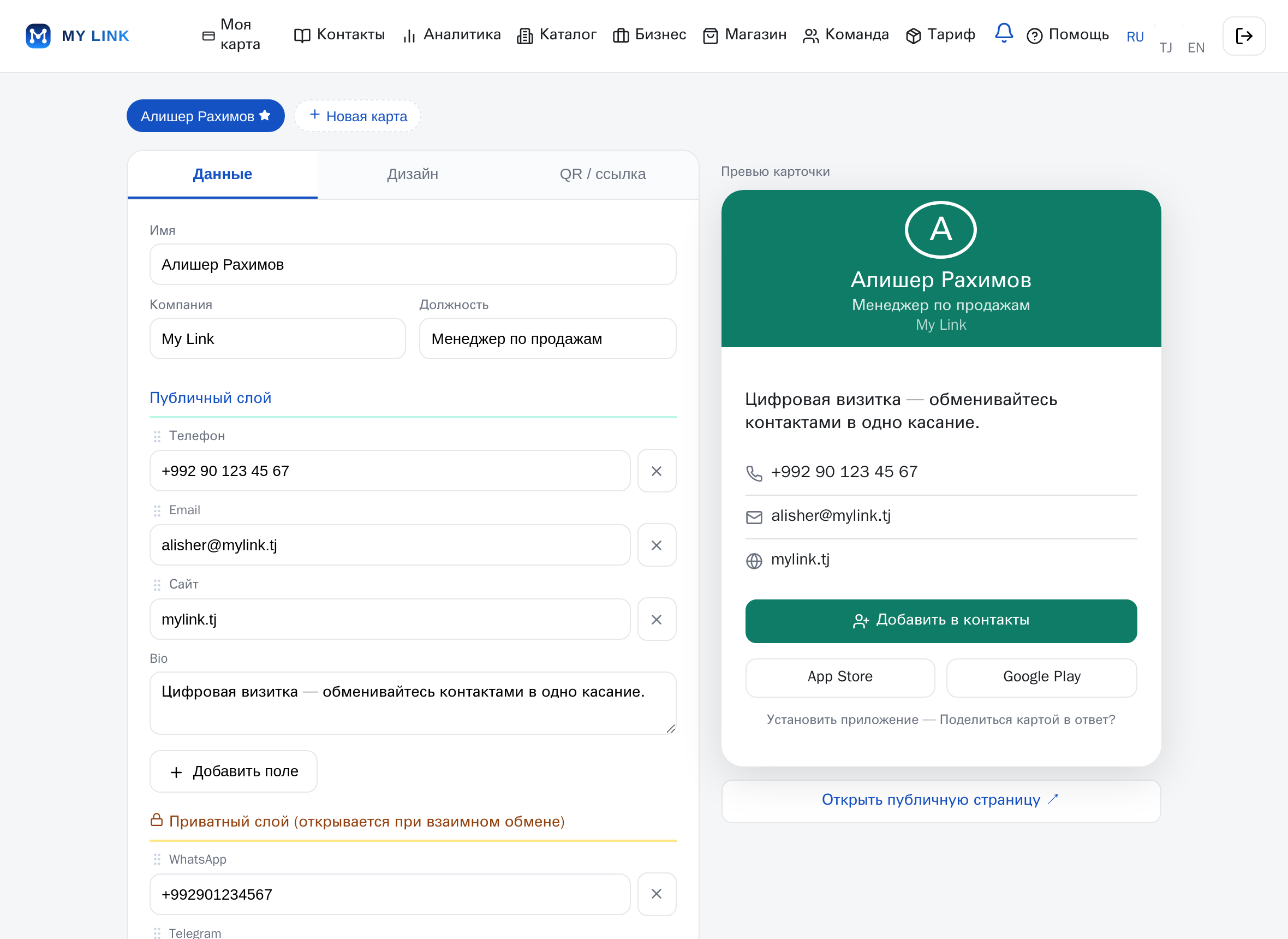Viewport: 1288px width, 939px height.
Task: Click the Публичный слой heading
Action: click(210, 397)
